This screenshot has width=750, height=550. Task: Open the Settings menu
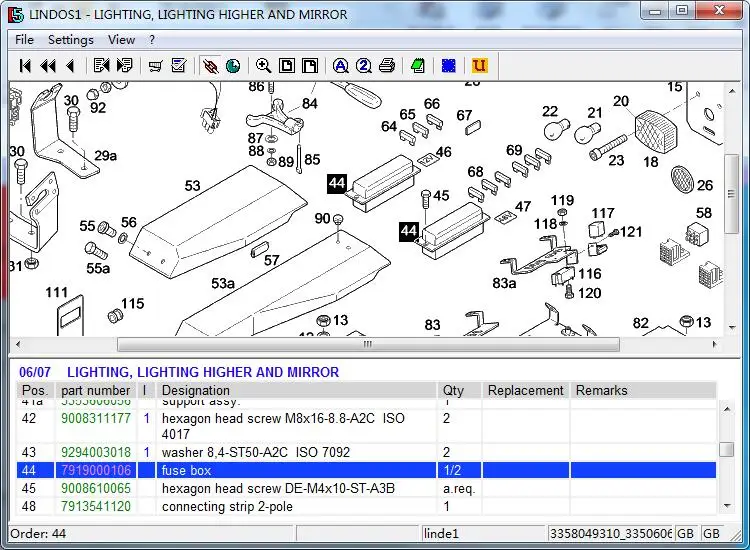[x=71, y=40]
